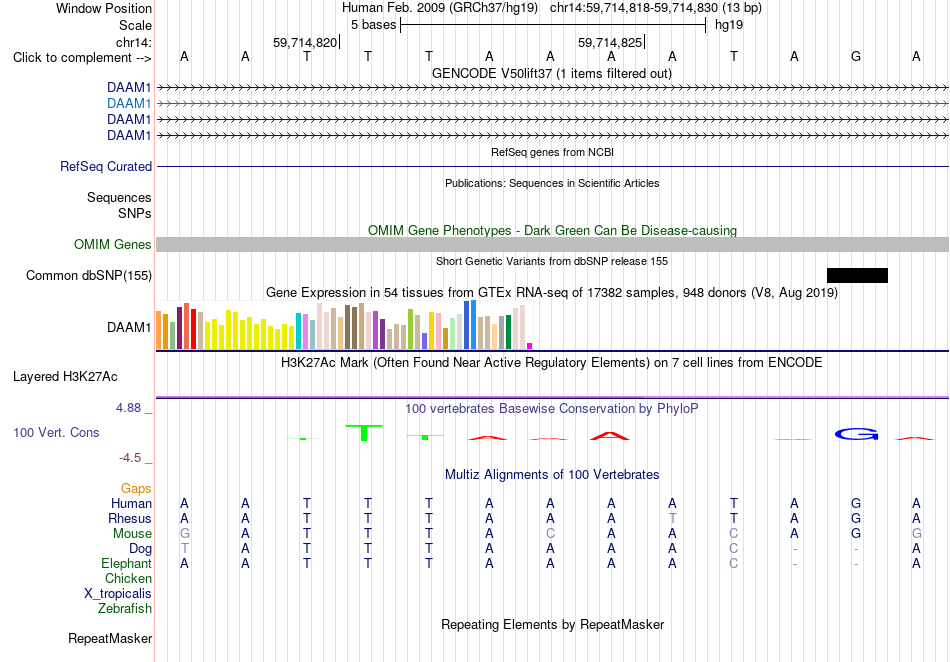This screenshot has width=950, height=662.
Task: Click the OMIM Genes track label
Action: (113, 245)
